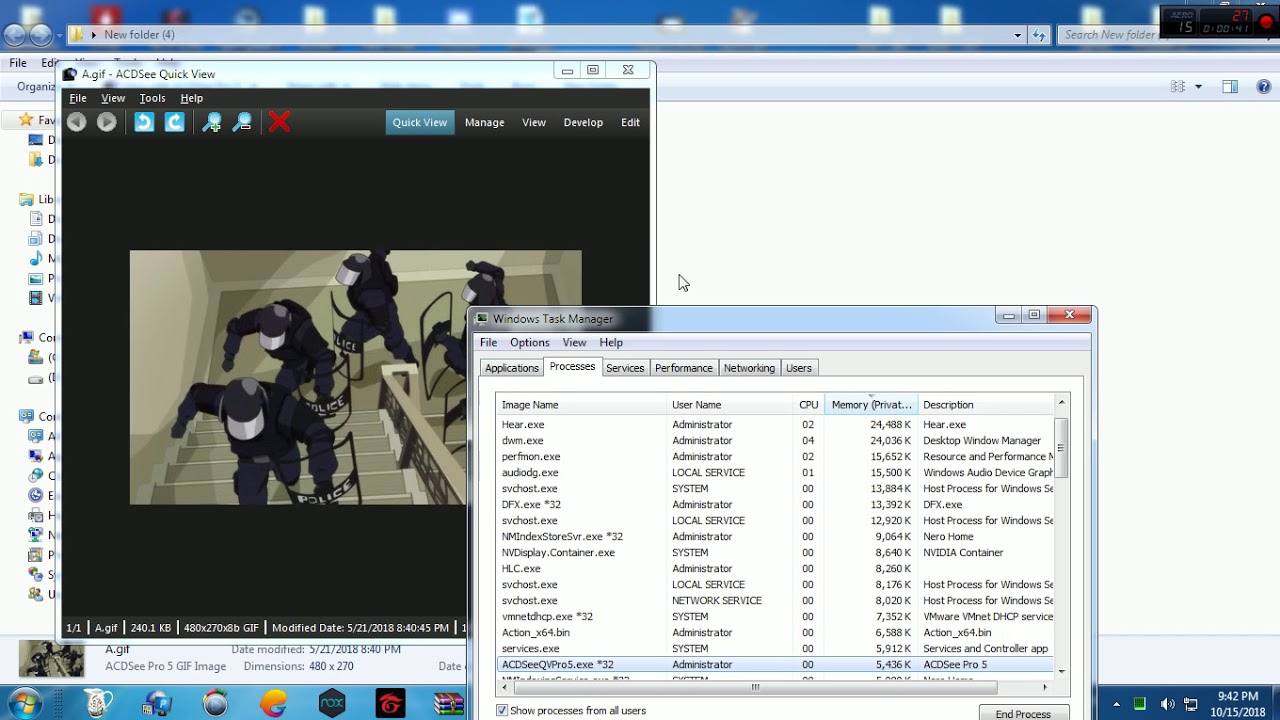Click the A.gif thumbnail in details pane
Image resolution: width=1280 pixels, height=720 pixels.
tap(53, 659)
